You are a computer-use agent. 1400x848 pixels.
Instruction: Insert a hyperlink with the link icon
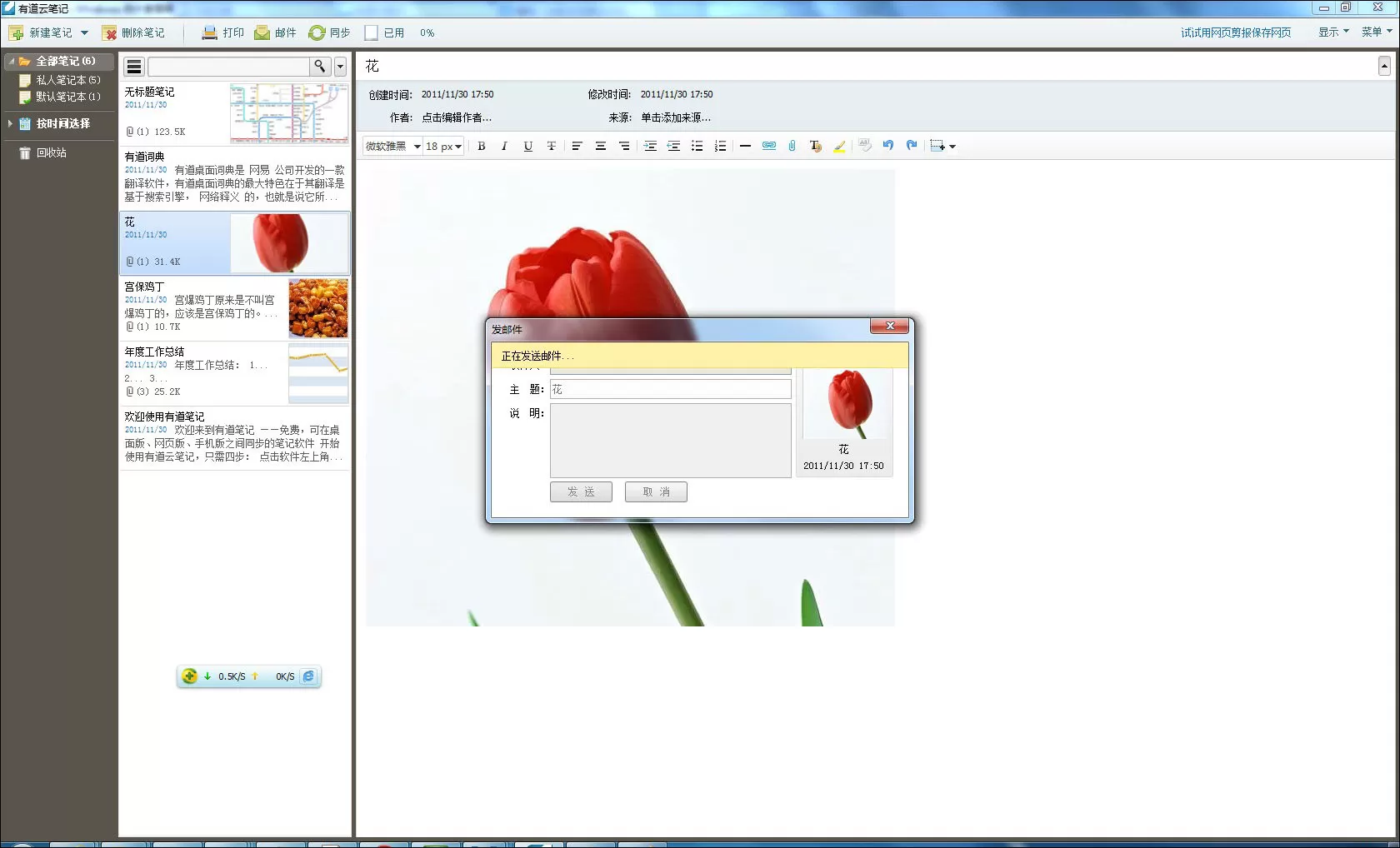coord(769,146)
